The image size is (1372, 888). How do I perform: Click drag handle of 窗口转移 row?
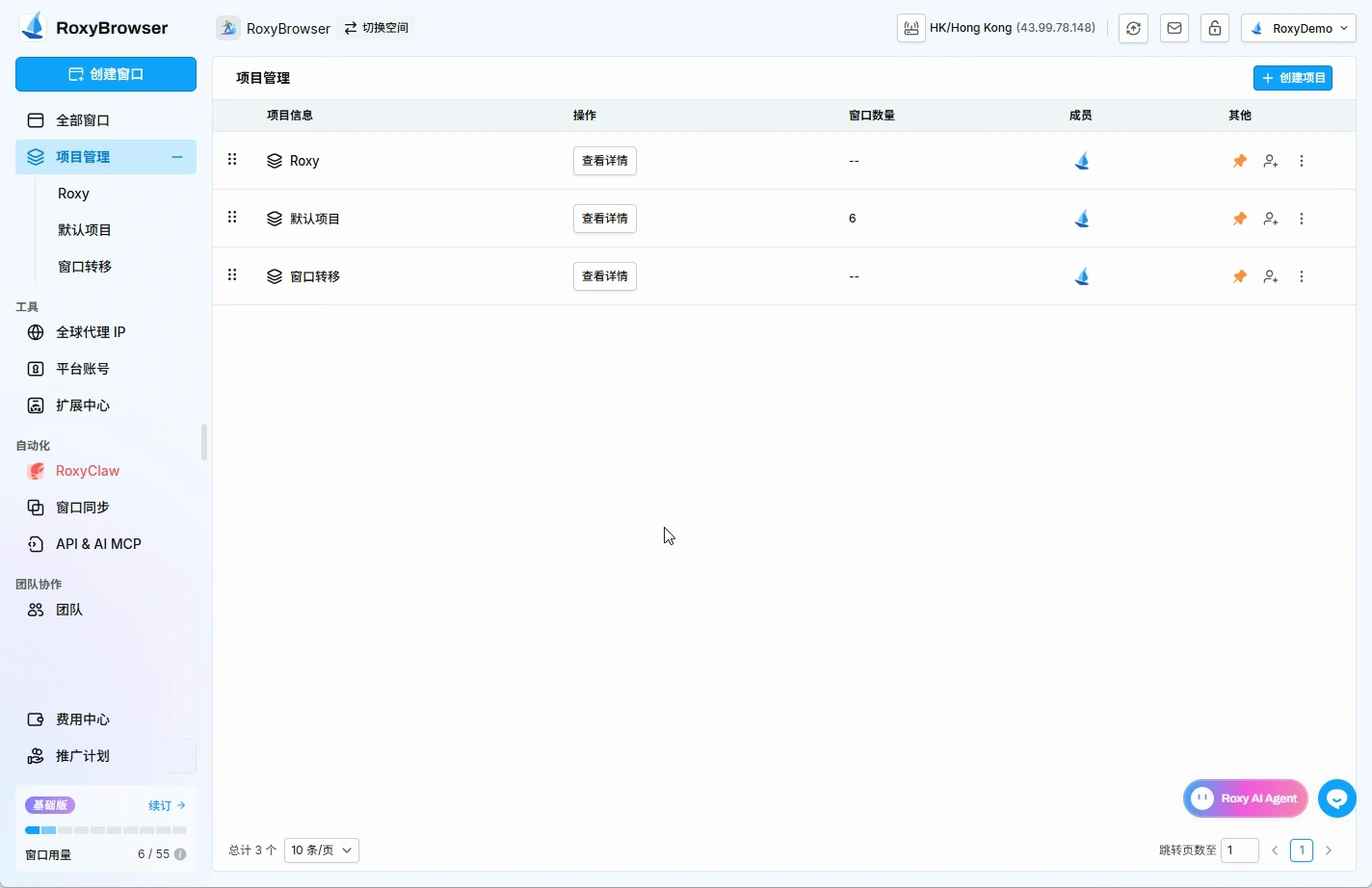(x=232, y=275)
